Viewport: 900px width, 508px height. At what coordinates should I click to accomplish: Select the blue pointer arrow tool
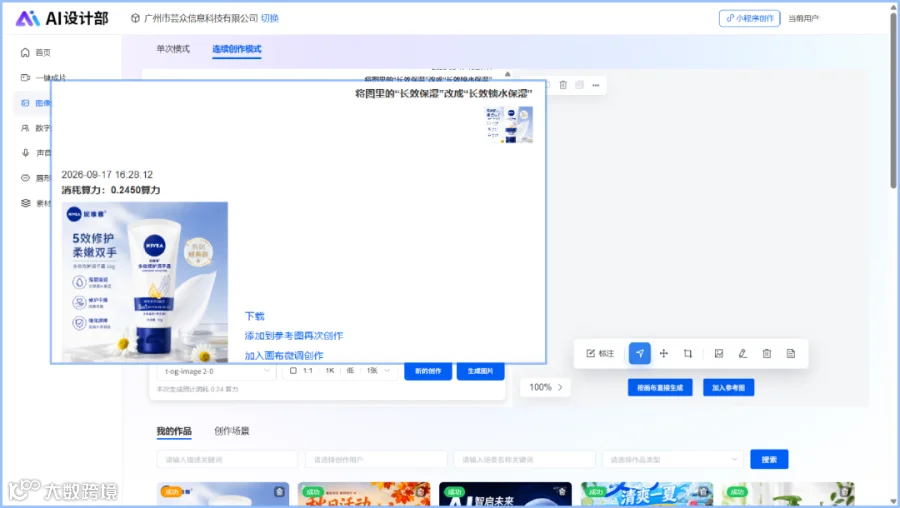(x=639, y=354)
